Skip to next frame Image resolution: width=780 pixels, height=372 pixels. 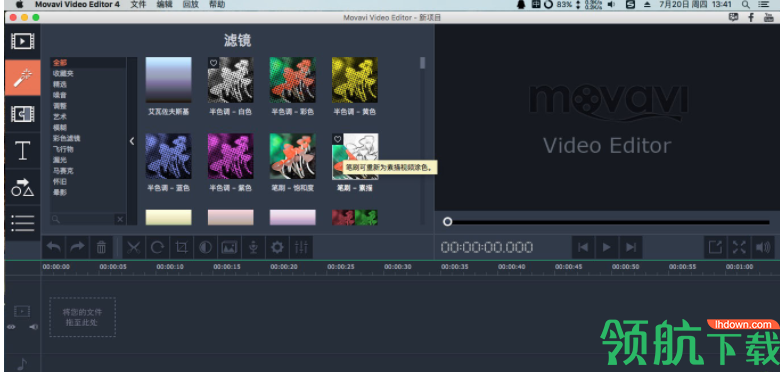pos(631,247)
